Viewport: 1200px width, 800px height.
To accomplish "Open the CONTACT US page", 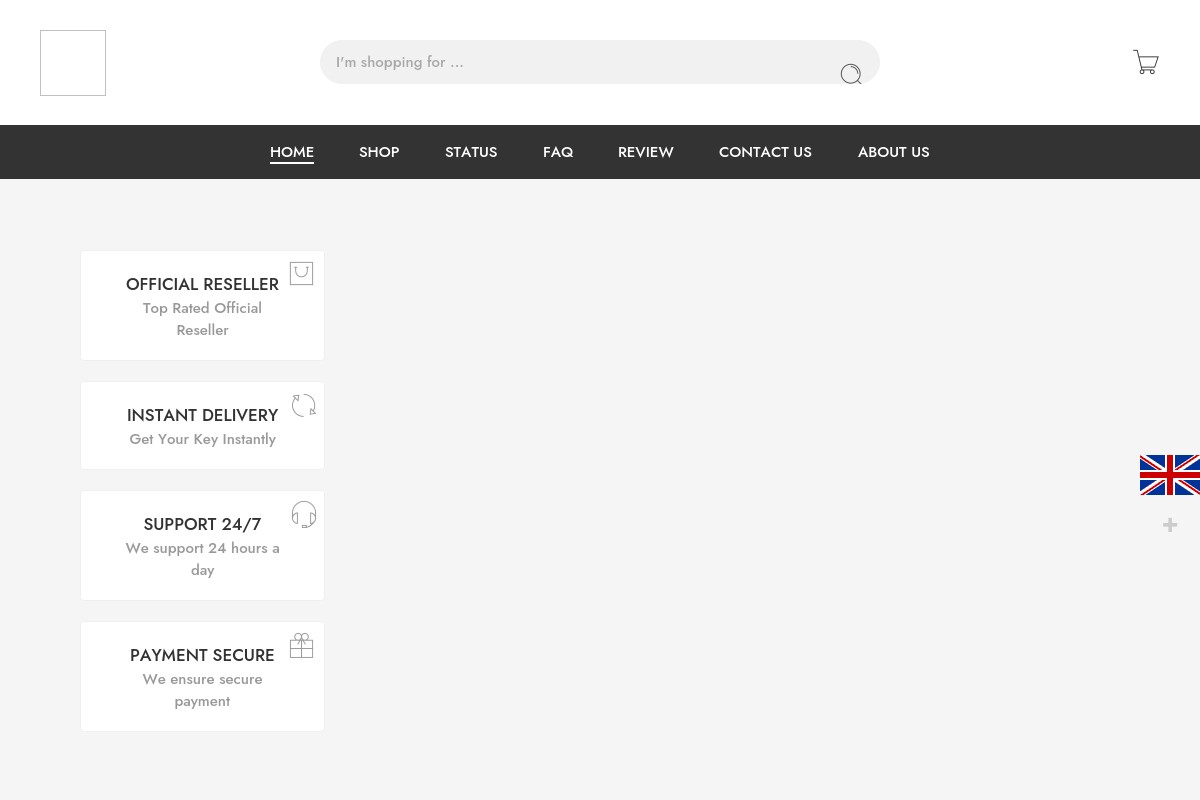I will click(x=765, y=152).
